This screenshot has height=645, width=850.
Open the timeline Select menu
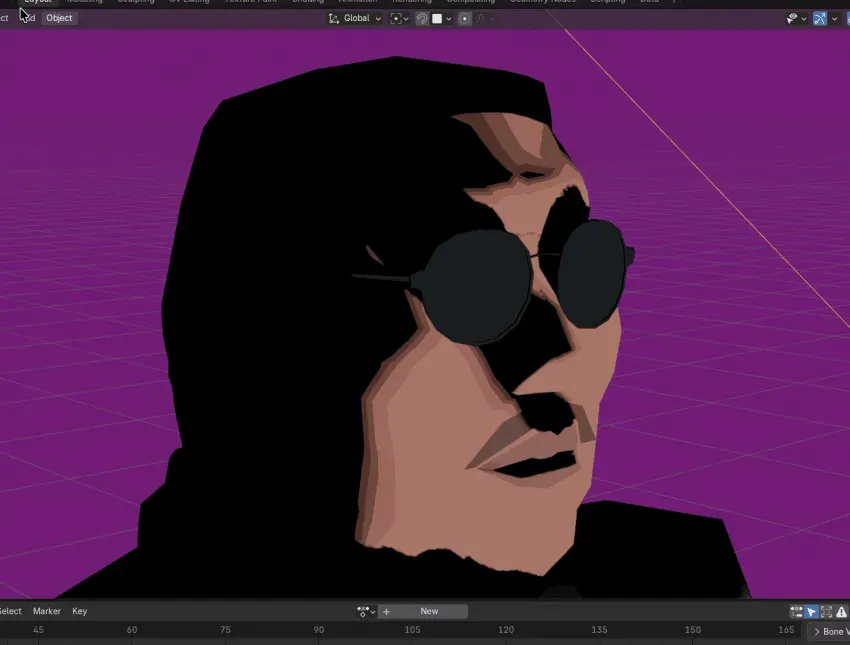(10, 611)
